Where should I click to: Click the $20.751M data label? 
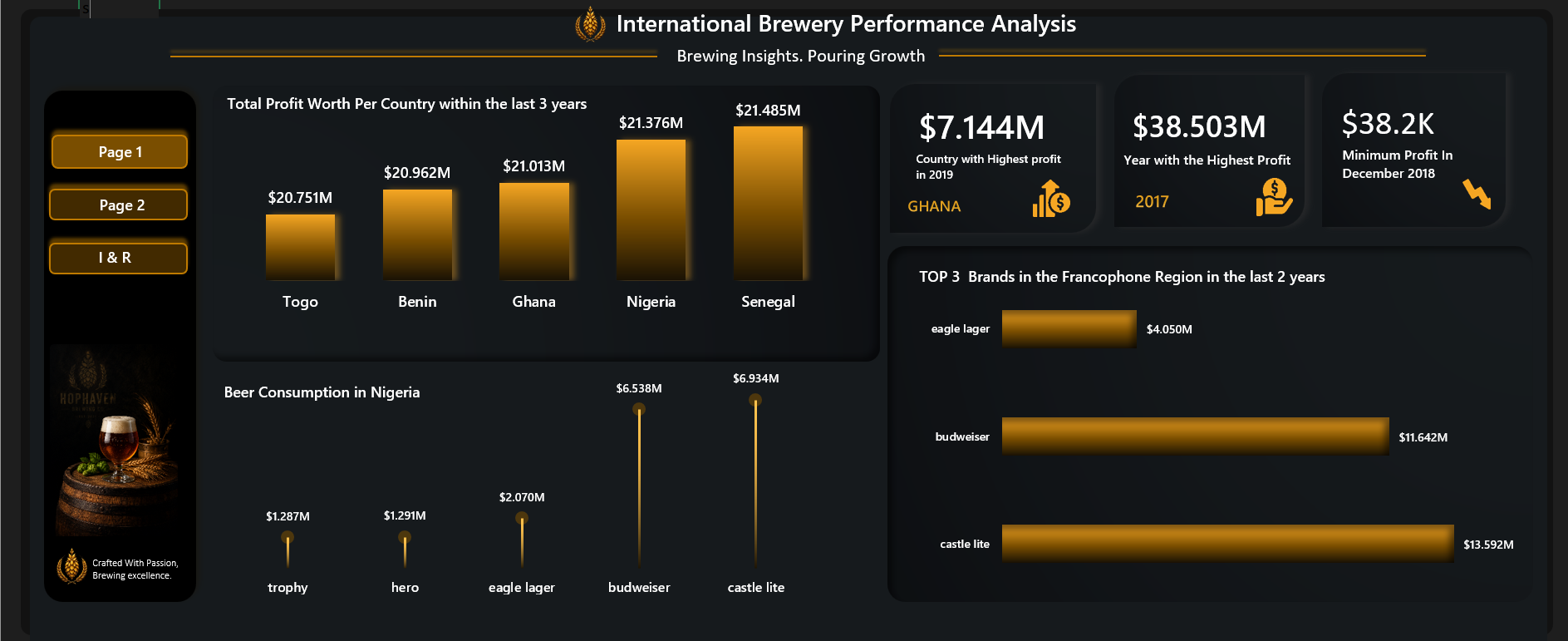click(x=300, y=198)
